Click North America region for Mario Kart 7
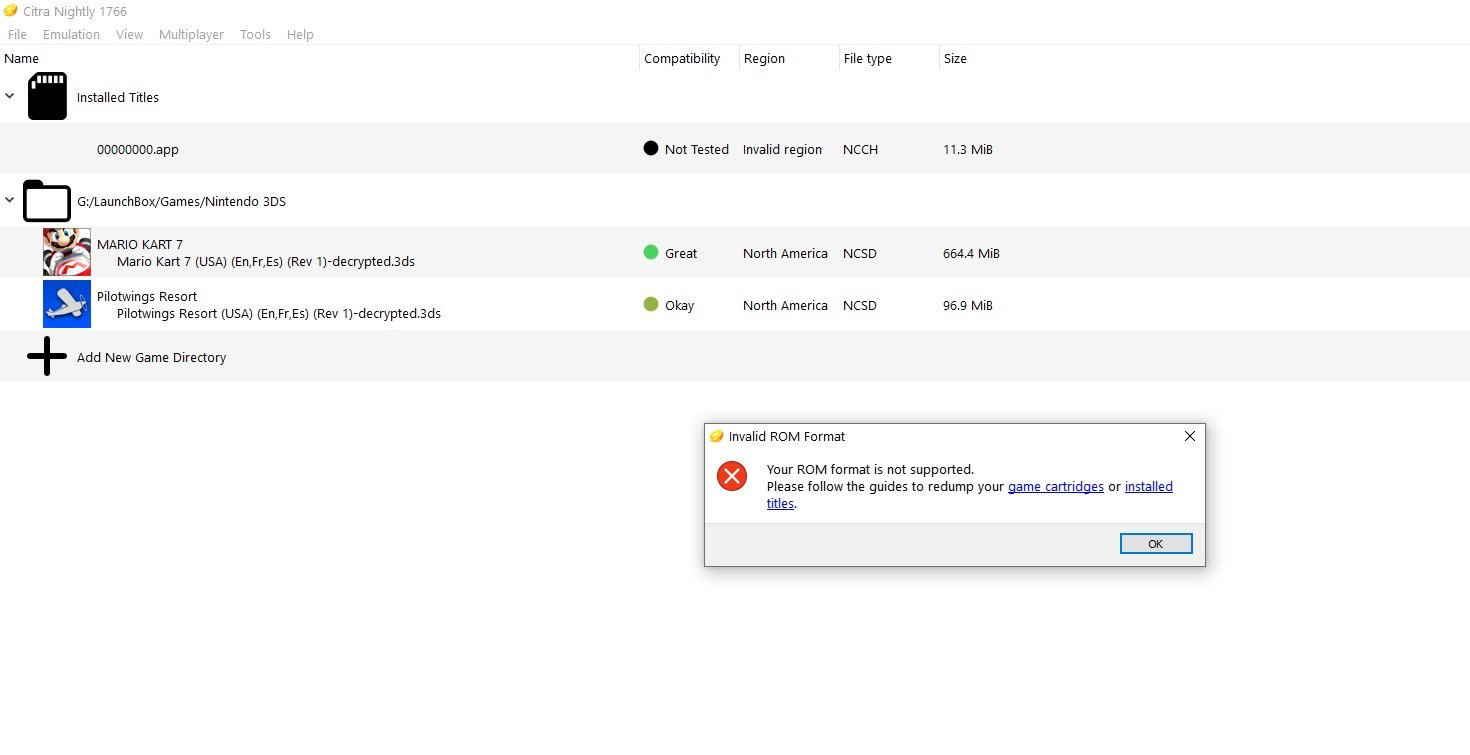 (x=785, y=253)
